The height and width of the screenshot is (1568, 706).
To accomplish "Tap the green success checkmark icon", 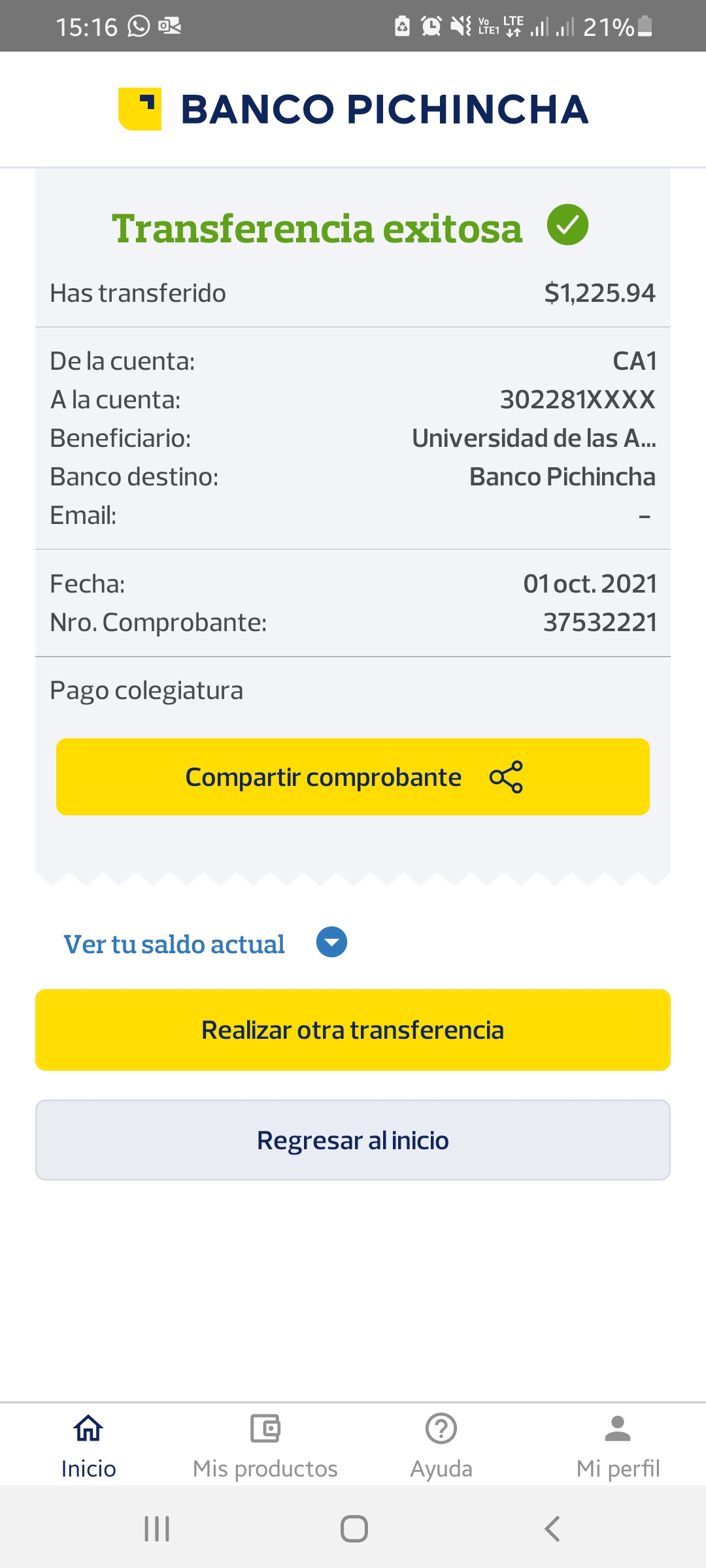I will pyautogui.click(x=567, y=225).
